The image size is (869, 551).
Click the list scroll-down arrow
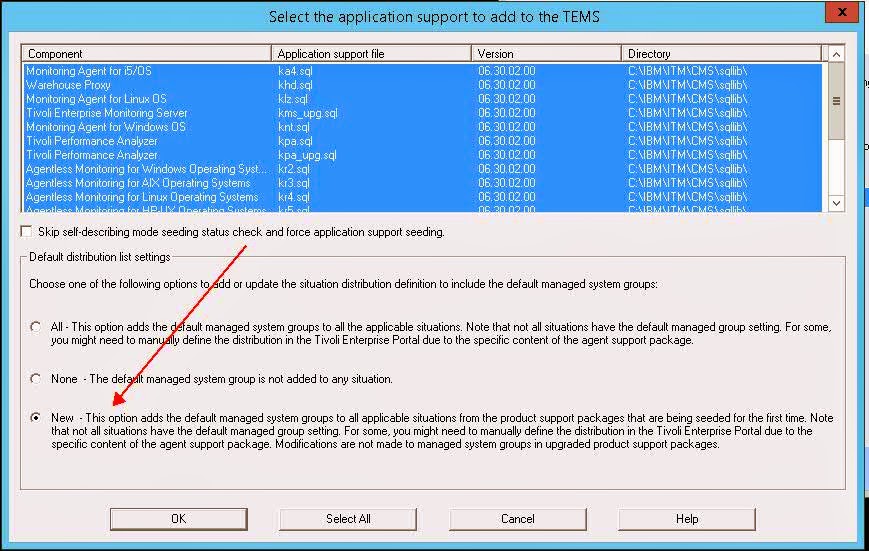pos(836,203)
